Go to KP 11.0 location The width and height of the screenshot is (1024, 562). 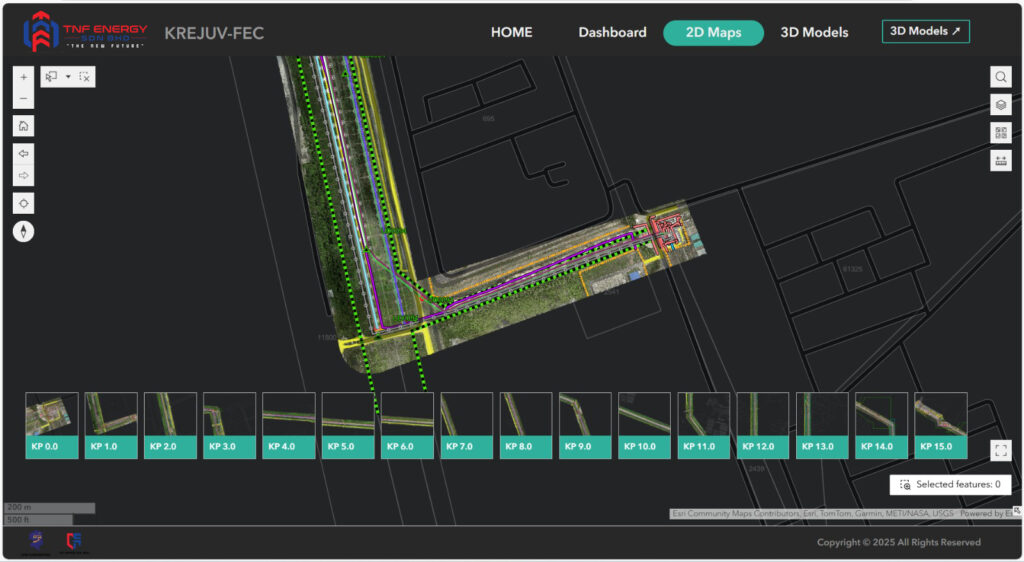coord(703,426)
